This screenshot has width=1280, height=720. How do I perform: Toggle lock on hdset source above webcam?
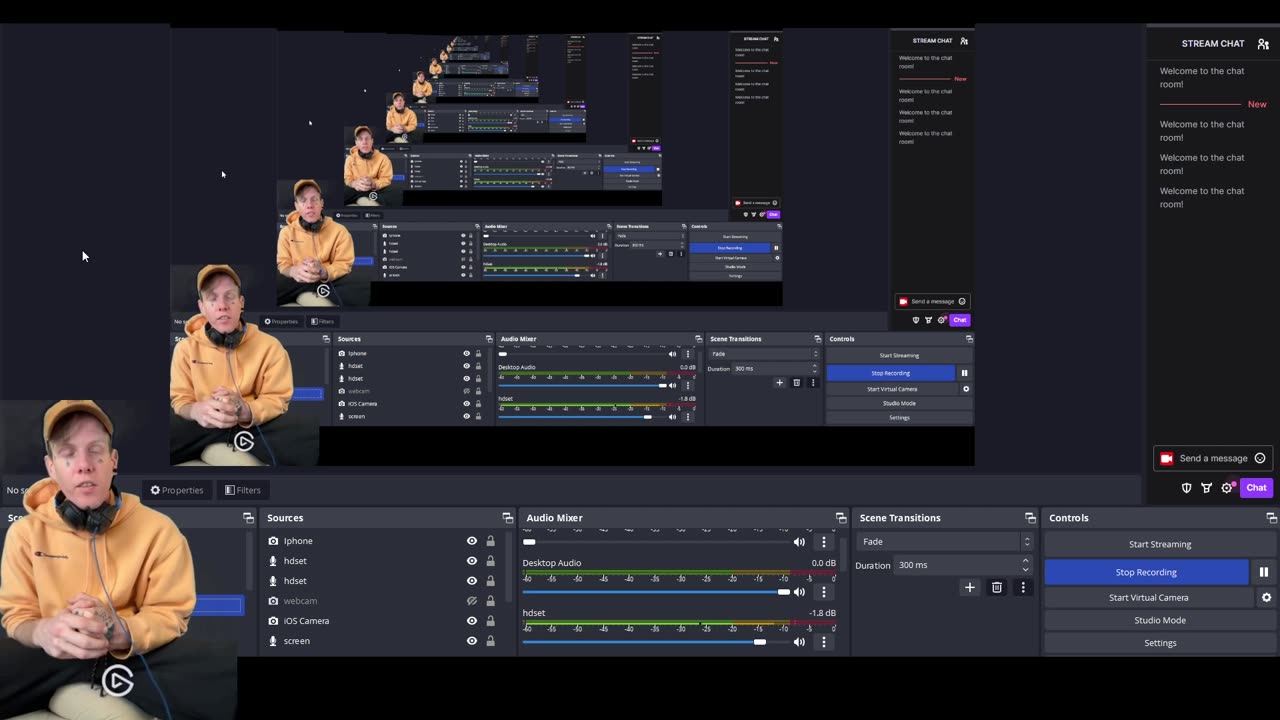pos(490,581)
